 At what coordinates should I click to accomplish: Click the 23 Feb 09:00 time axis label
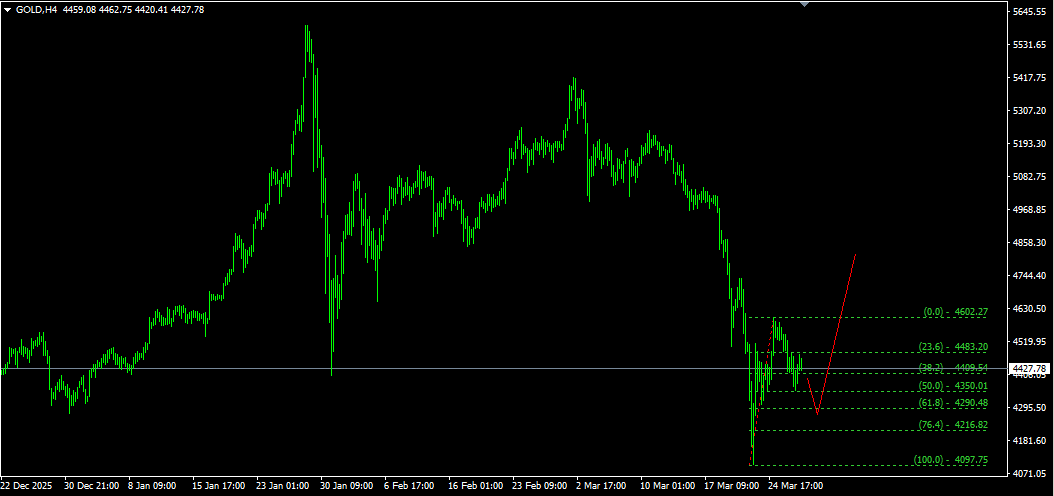tap(539, 485)
